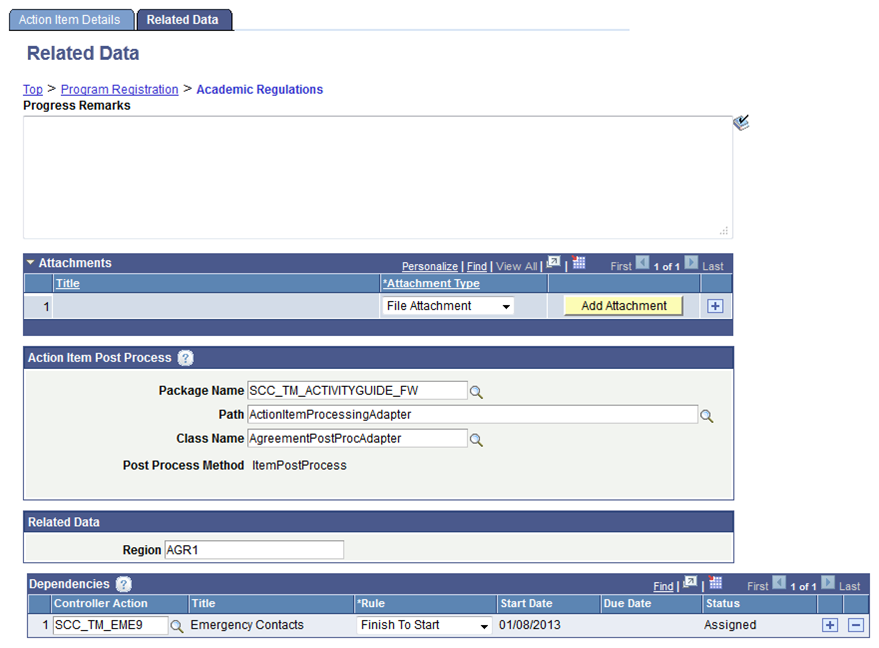Download the Attachments grid to Excel
The image size is (879, 648).
578,262
